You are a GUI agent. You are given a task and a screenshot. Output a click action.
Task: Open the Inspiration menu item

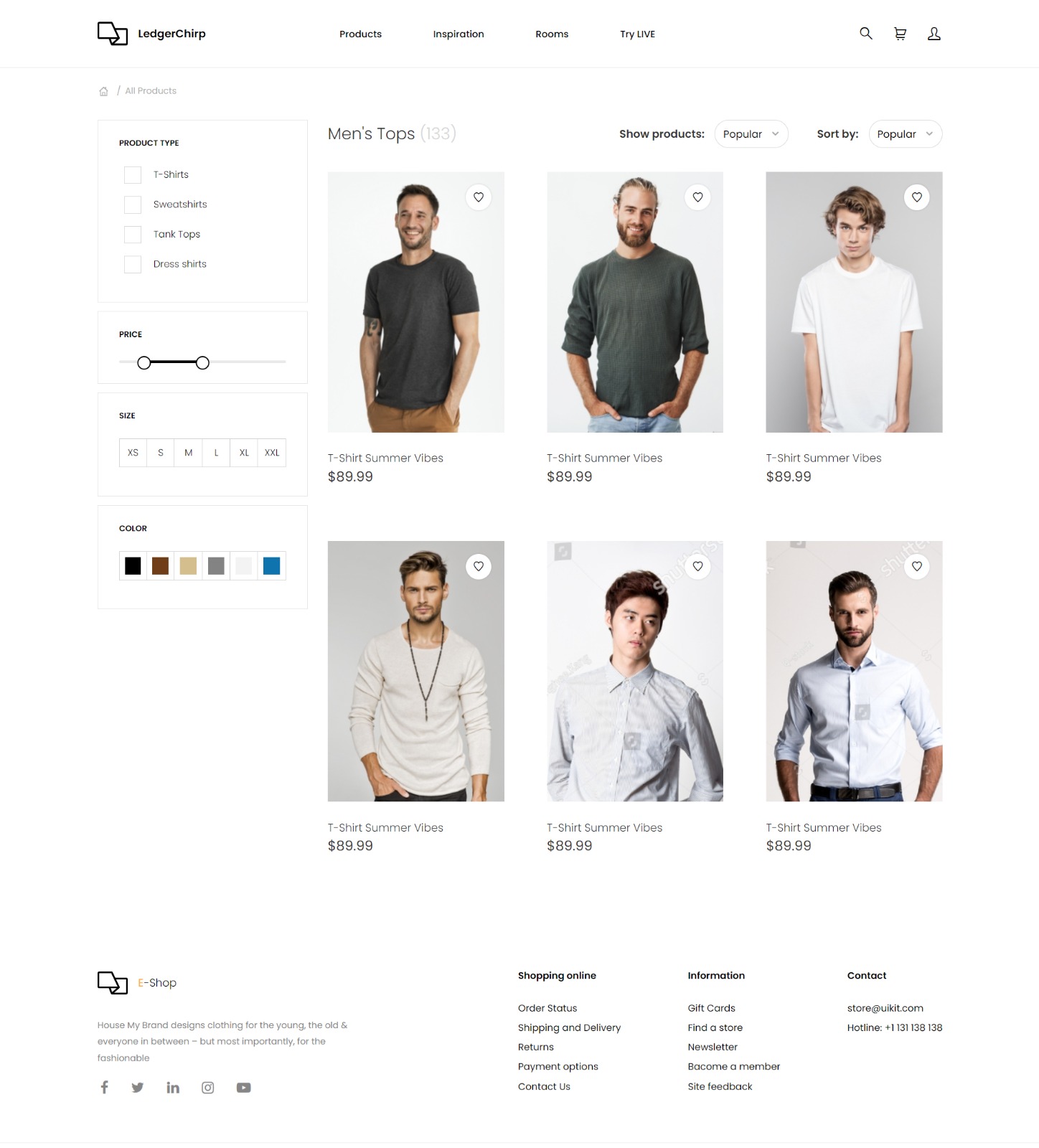(459, 34)
